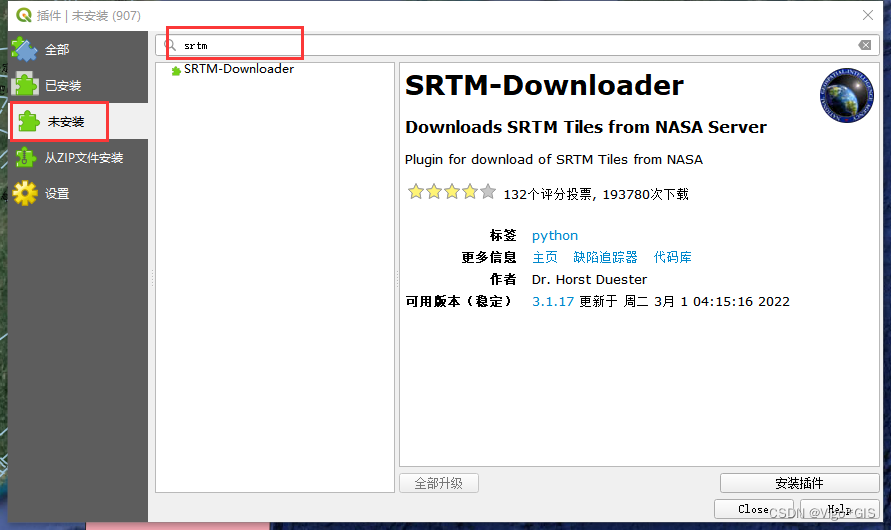891x530 pixels.
Task: Close the plugin dialog window with X
Action: point(868,15)
